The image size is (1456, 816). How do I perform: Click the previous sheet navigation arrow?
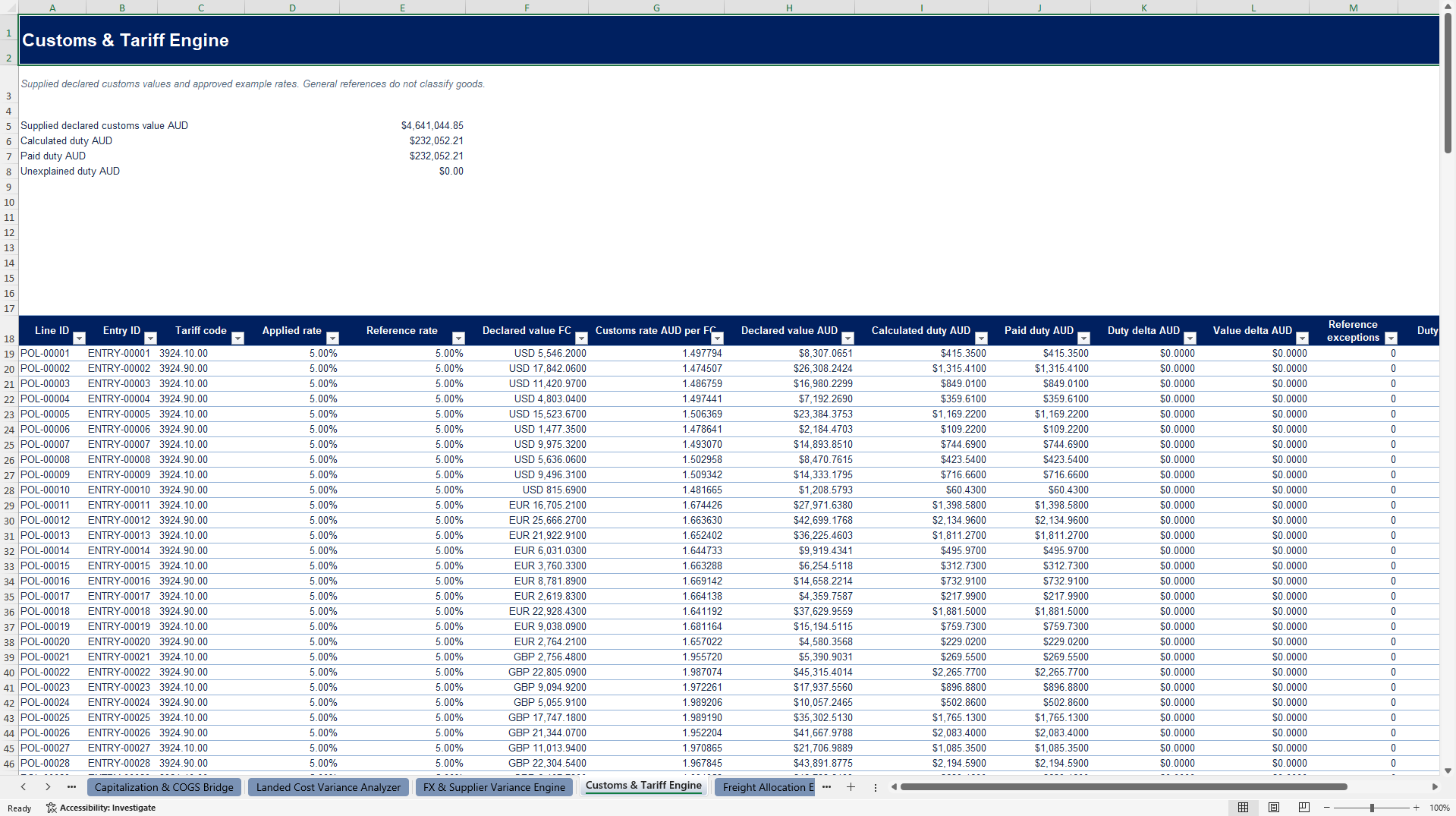click(24, 787)
